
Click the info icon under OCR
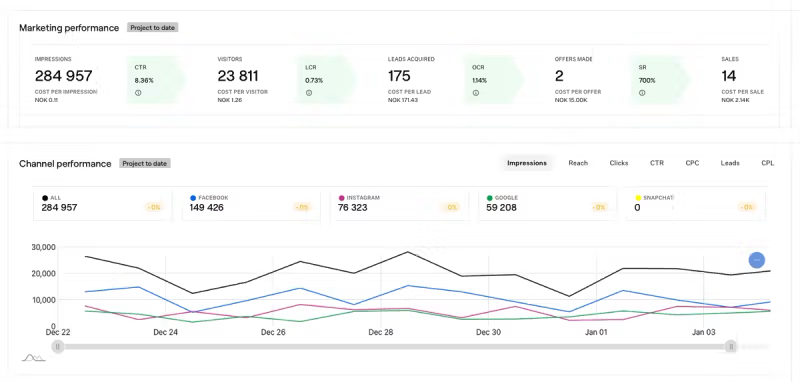(x=476, y=93)
